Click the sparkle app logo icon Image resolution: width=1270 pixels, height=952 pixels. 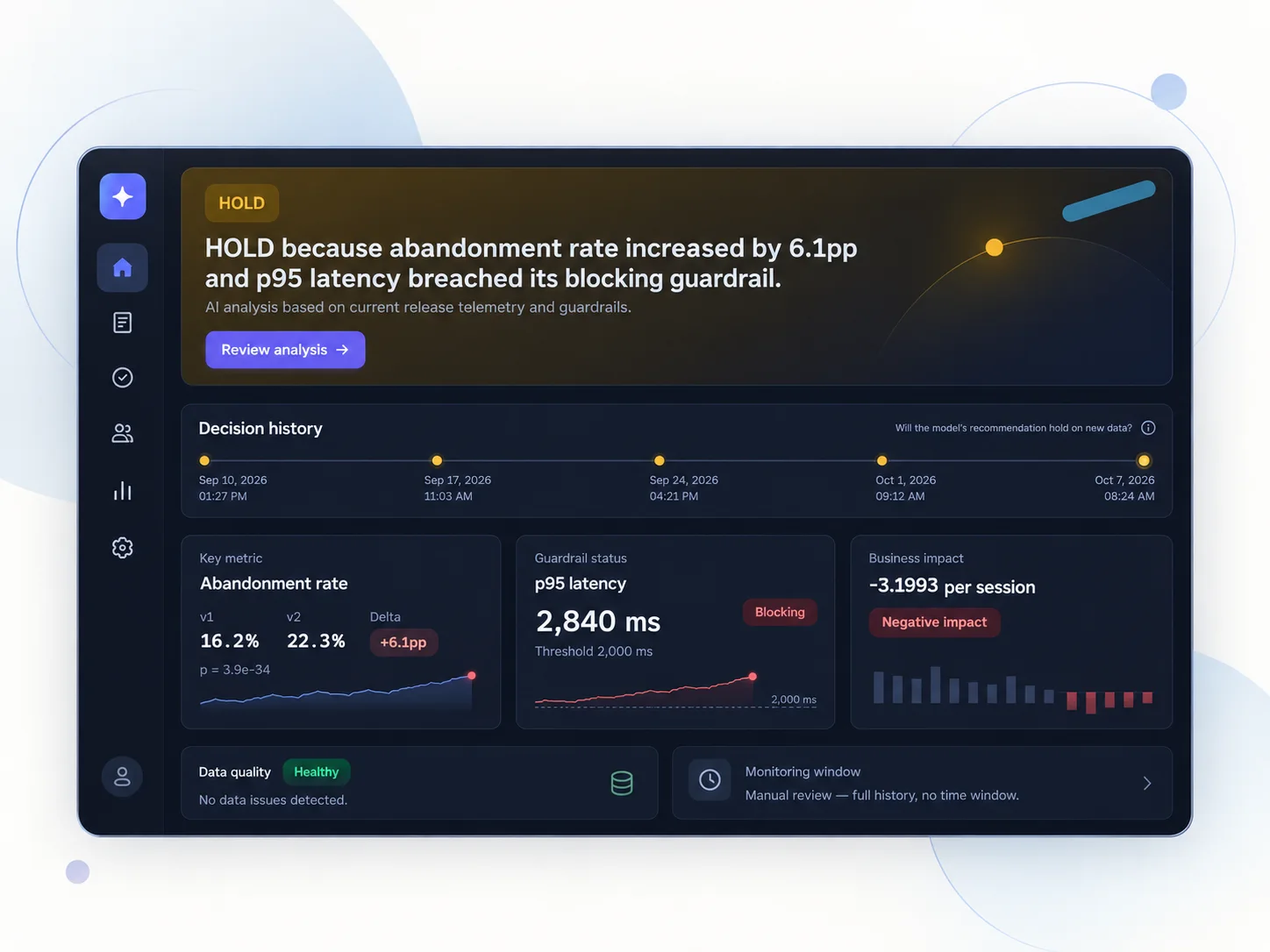(x=123, y=196)
